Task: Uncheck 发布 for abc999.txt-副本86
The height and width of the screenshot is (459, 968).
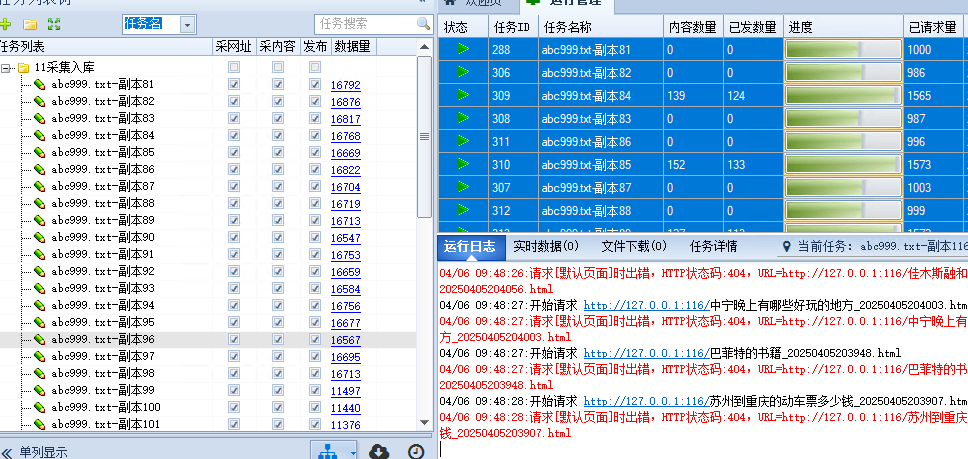Action: (315, 168)
